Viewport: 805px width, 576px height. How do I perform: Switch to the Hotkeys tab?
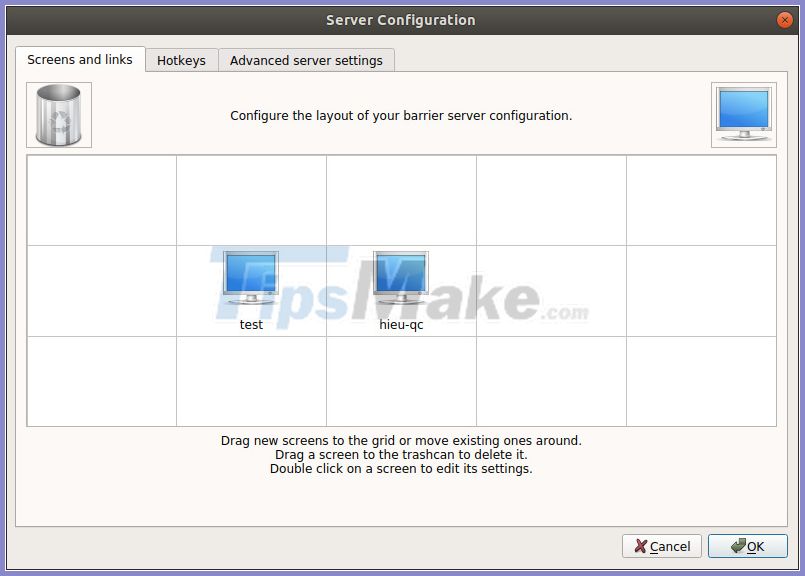pos(181,60)
